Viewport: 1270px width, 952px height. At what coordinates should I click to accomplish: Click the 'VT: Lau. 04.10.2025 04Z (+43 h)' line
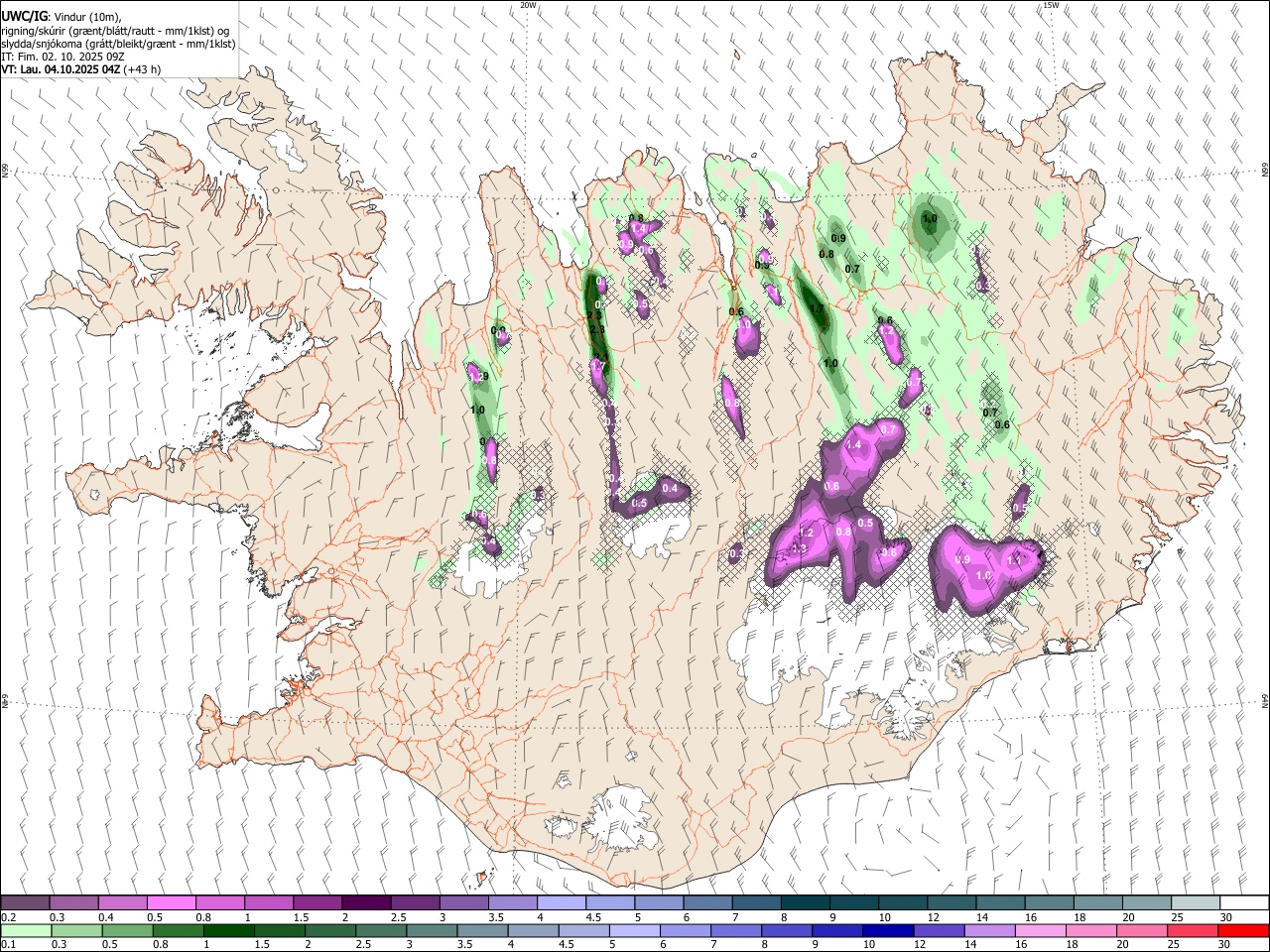(x=81, y=69)
